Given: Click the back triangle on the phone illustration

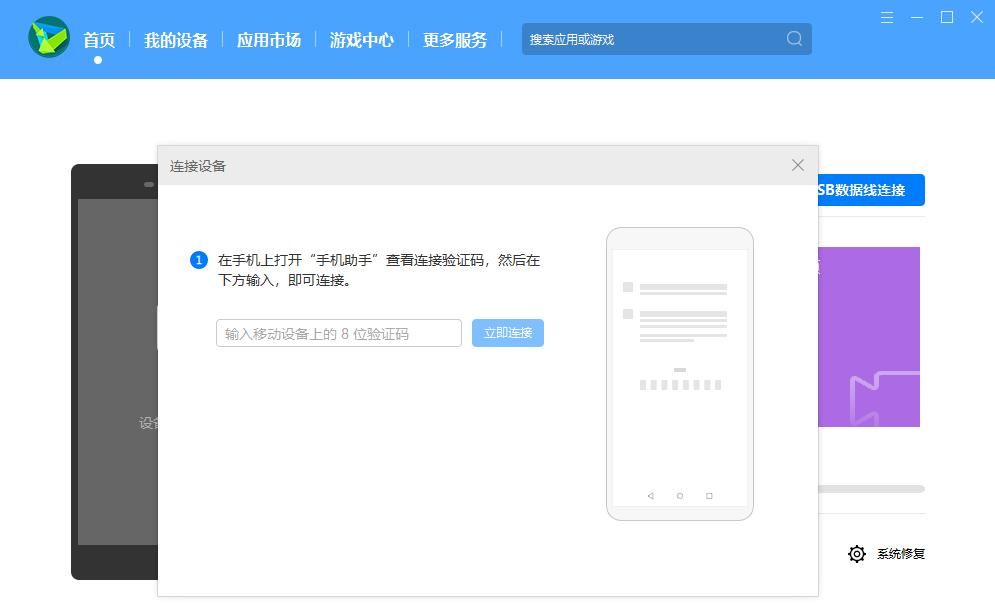Looking at the screenshot, I should [x=651, y=495].
